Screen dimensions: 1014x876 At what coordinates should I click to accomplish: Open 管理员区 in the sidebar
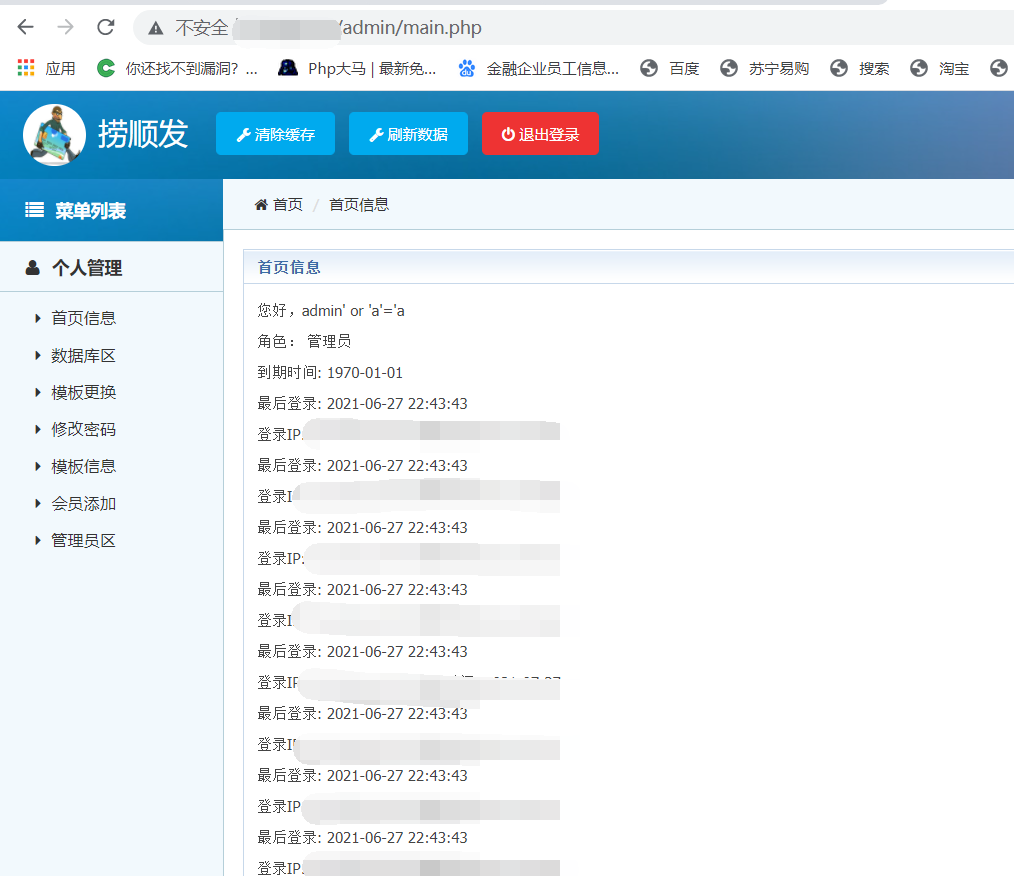[83, 540]
